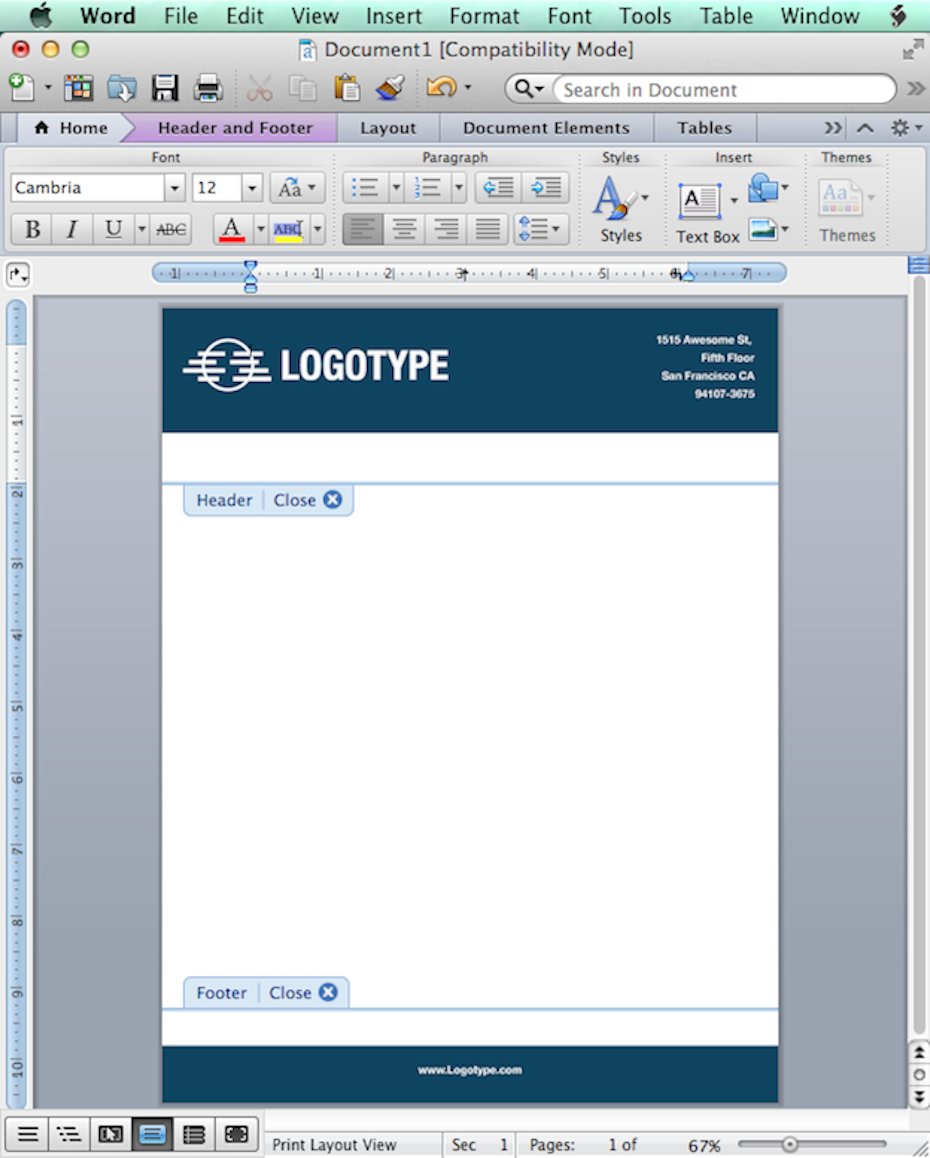Close the Header editing area

pyautogui.click(x=332, y=500)
